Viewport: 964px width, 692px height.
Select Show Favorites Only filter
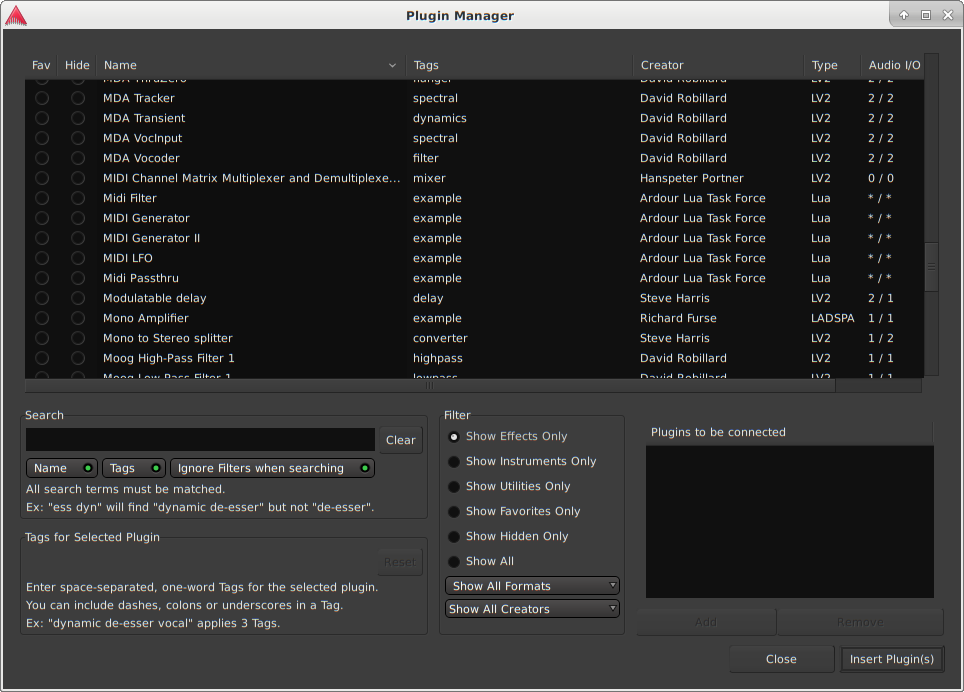point(454,511)
